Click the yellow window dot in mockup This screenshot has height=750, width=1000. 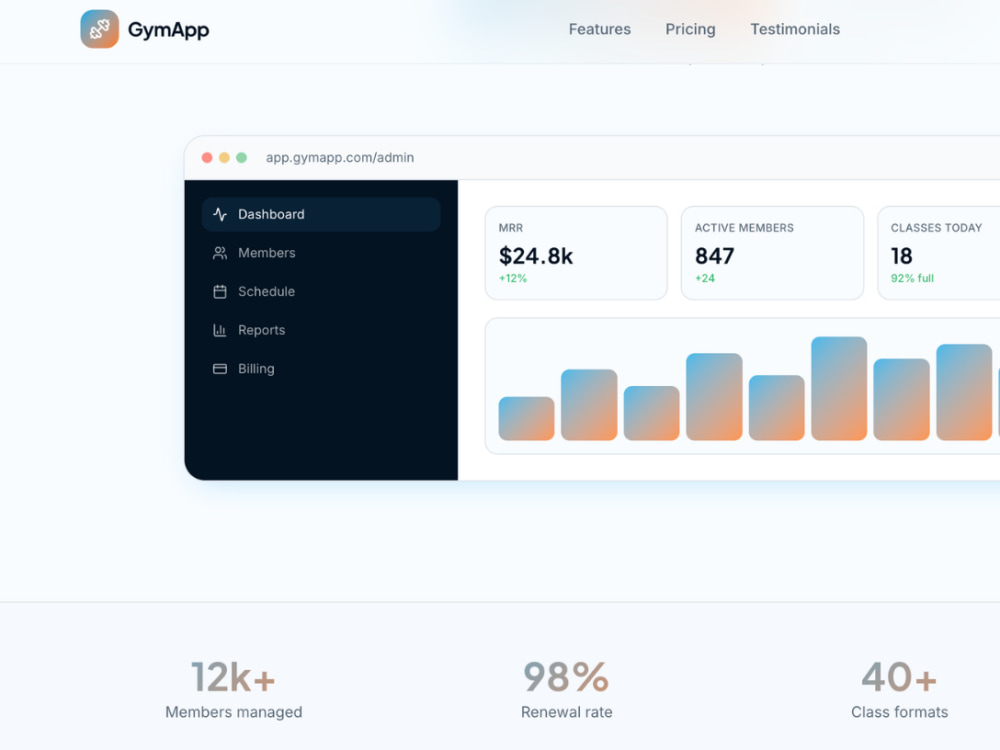pyautogui.click(x=224, y=158)
